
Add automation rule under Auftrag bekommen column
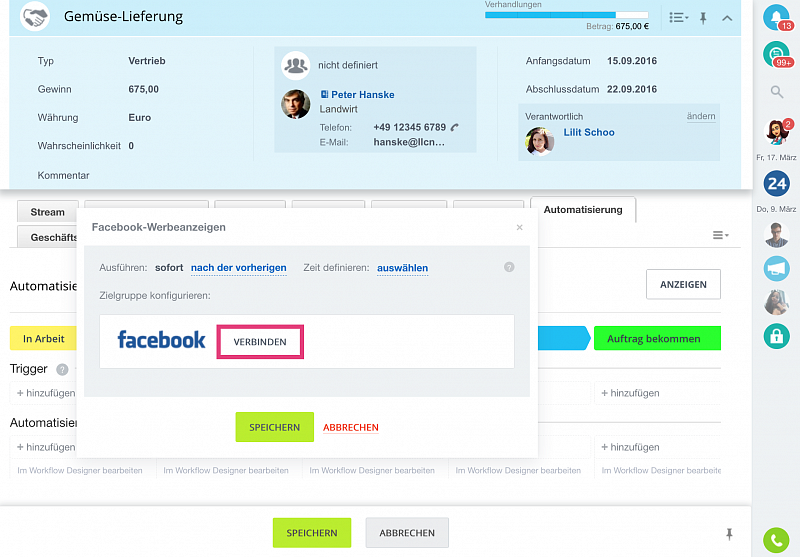pyautogui.click(x=630, y=447)
